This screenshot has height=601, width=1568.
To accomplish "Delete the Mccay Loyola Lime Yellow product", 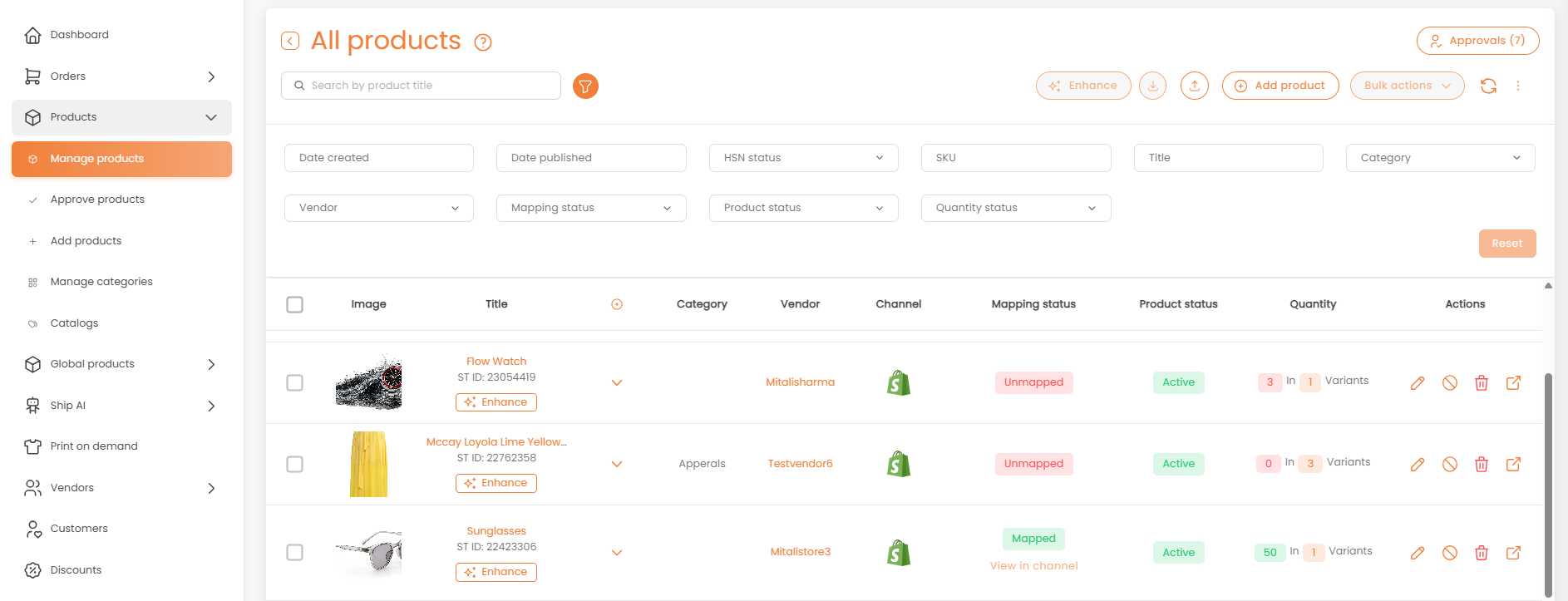I will 1482,464.
